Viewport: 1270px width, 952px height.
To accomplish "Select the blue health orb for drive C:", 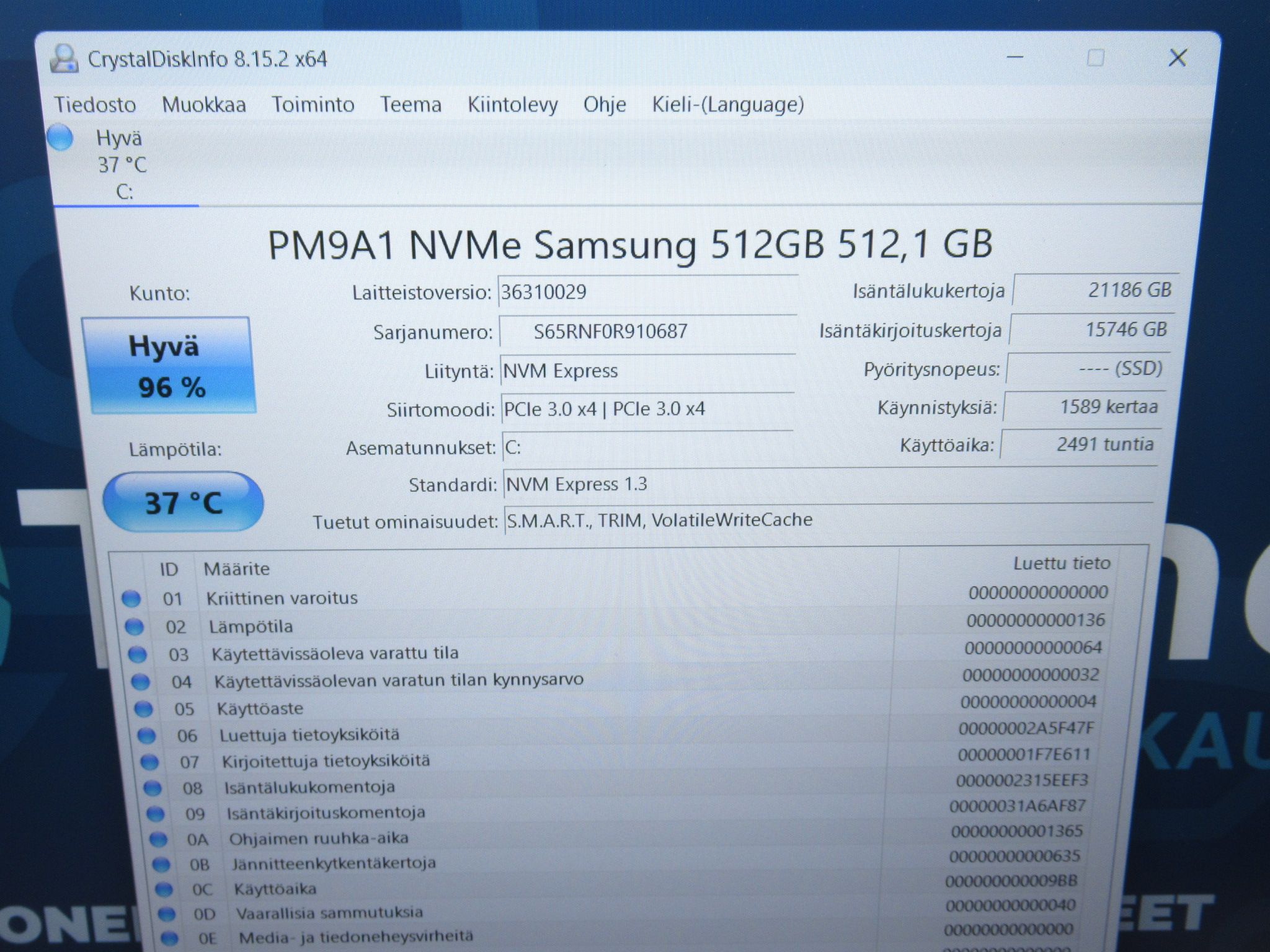I will (61, 138).
